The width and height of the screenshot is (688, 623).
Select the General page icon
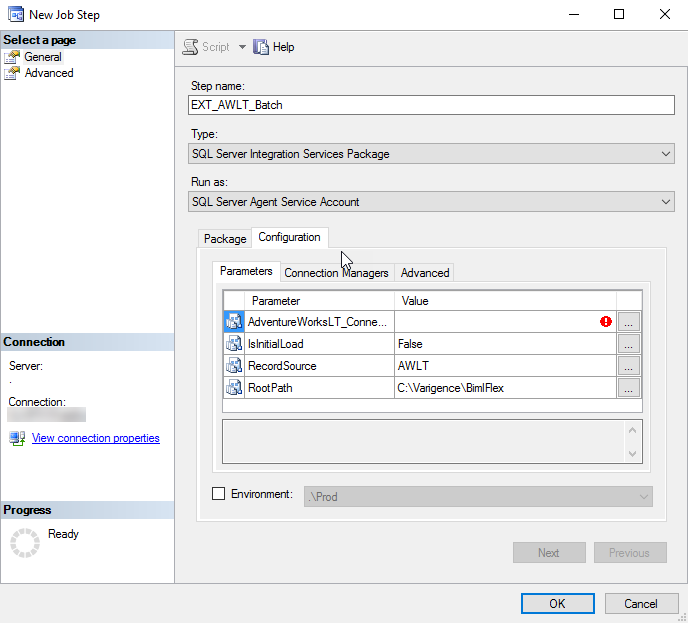click(12, 57)
